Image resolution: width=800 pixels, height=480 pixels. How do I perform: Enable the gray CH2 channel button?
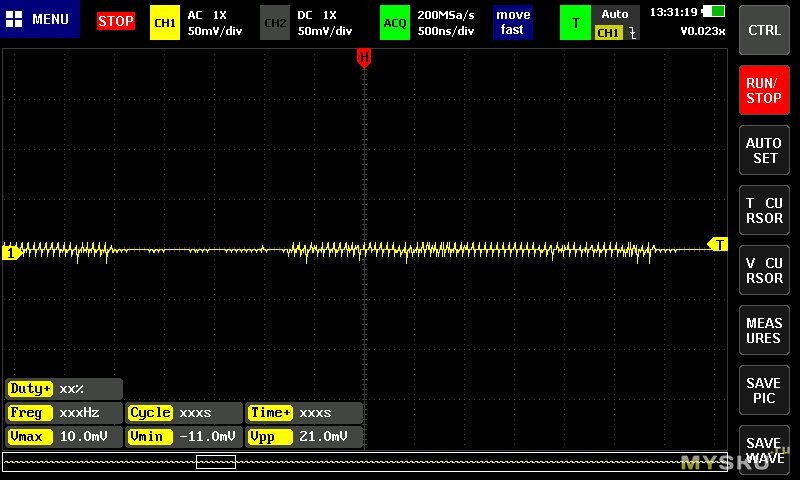275,23
